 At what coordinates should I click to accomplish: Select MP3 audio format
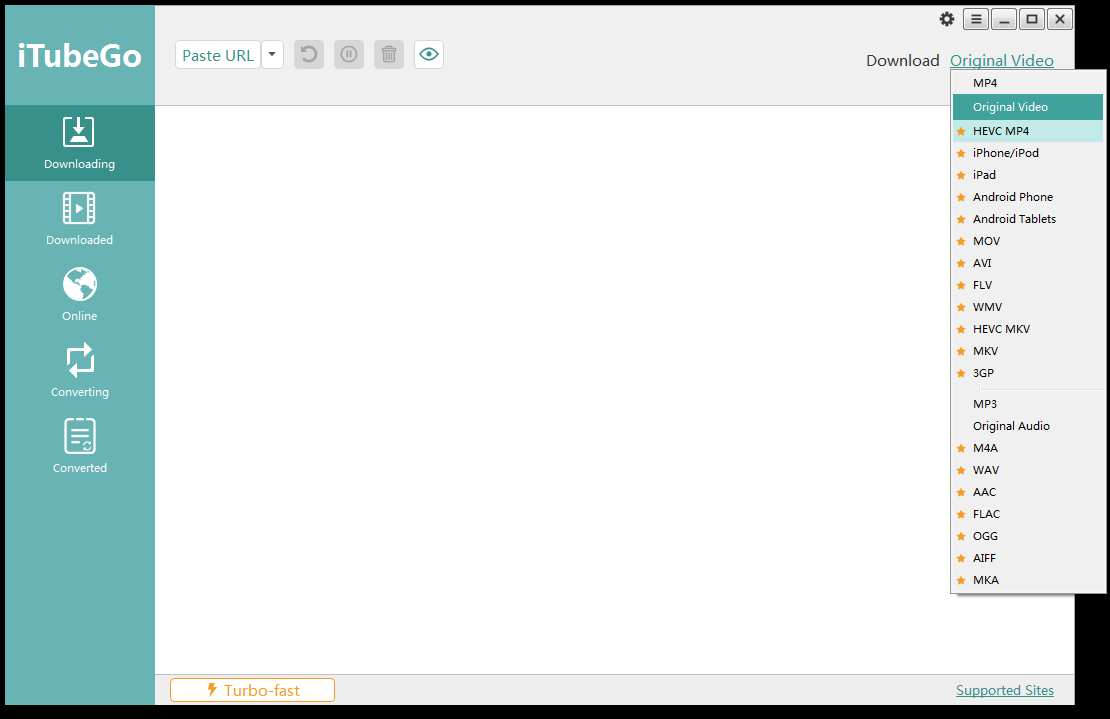[x=1027, y=403]
